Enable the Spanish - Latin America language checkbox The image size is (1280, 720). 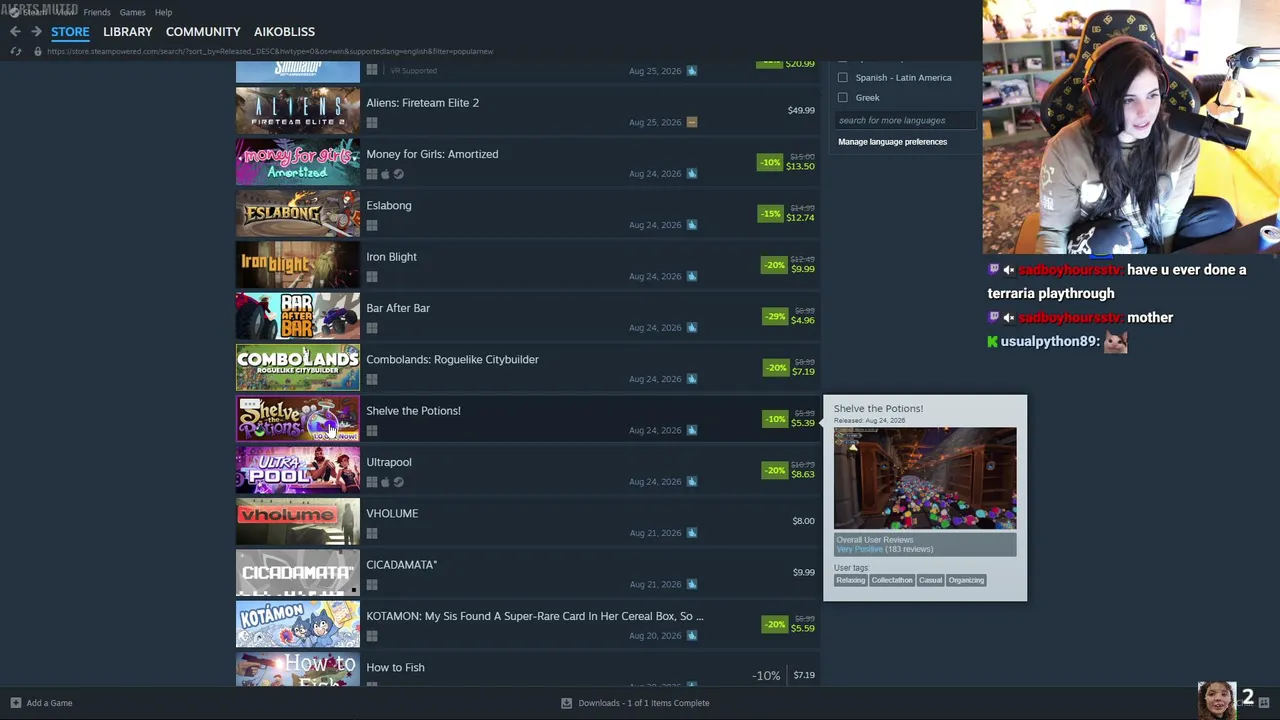(843, 78)
